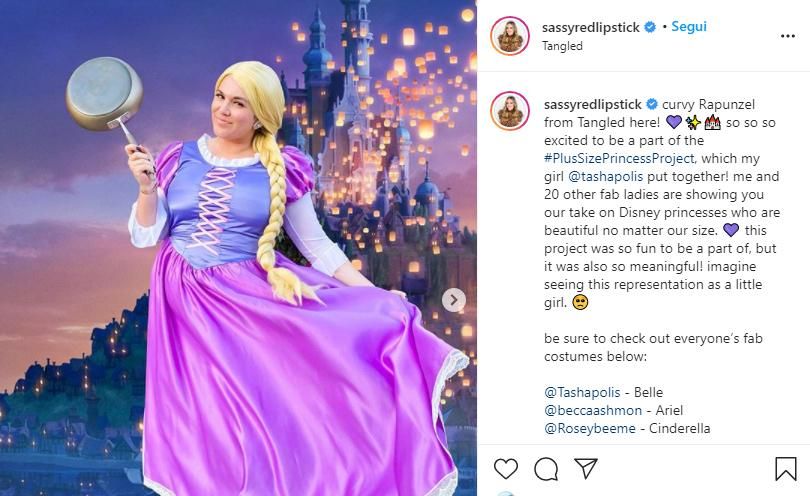Image resolution: width=810 pixels, height=496 pixels.
Task: Visit the @beccaashmon profile link
Action: coord(593,410)
